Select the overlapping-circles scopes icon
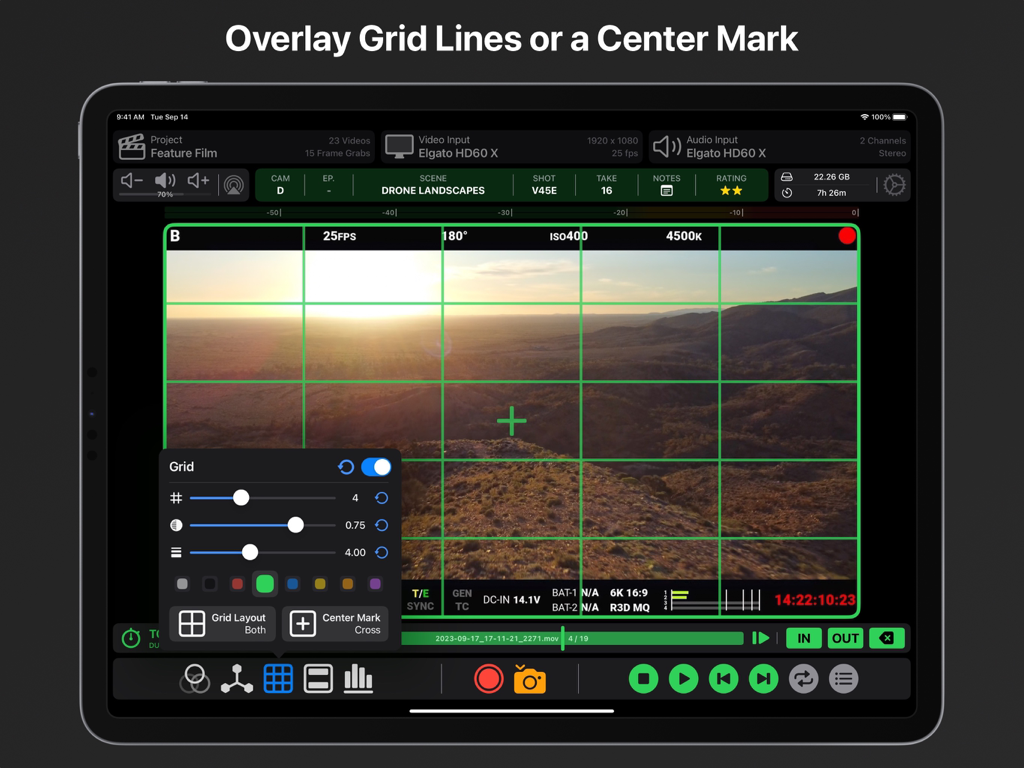 [x=197, y=679]
